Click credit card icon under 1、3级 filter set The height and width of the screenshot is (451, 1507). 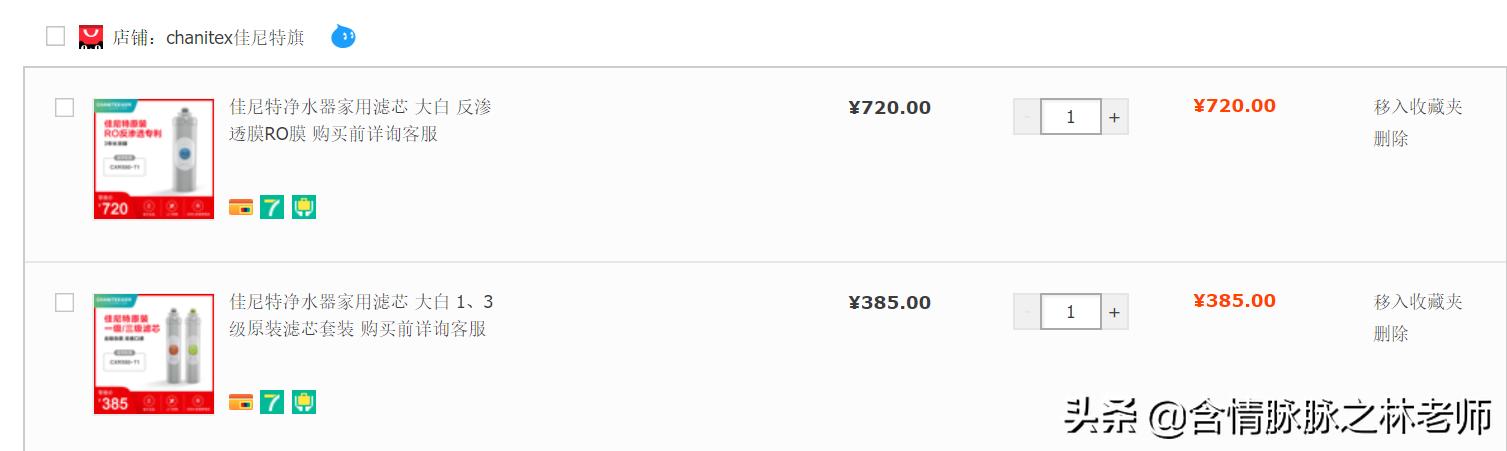click(x=240, y=402)
